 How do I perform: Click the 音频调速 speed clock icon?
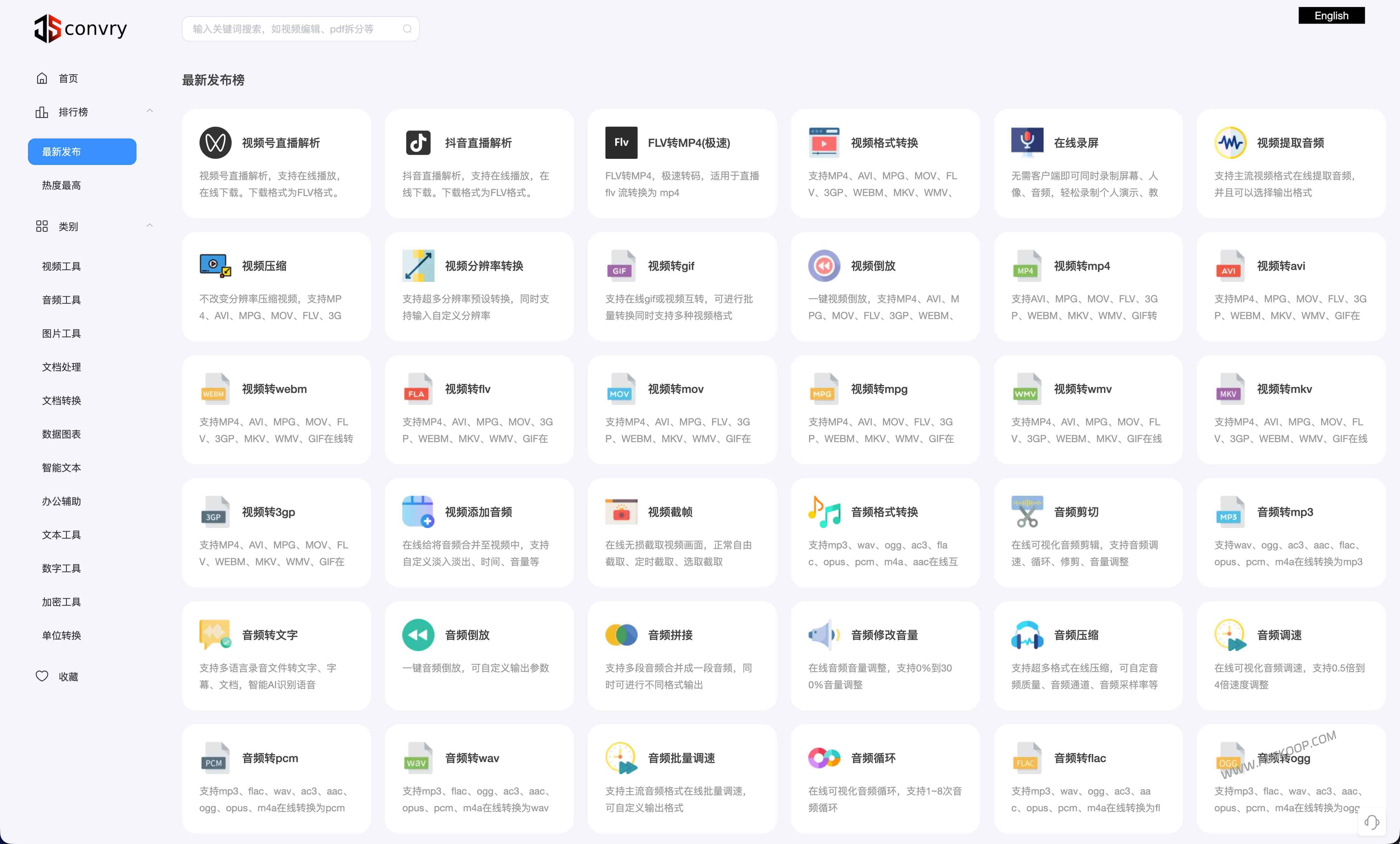pos(1229,635)
